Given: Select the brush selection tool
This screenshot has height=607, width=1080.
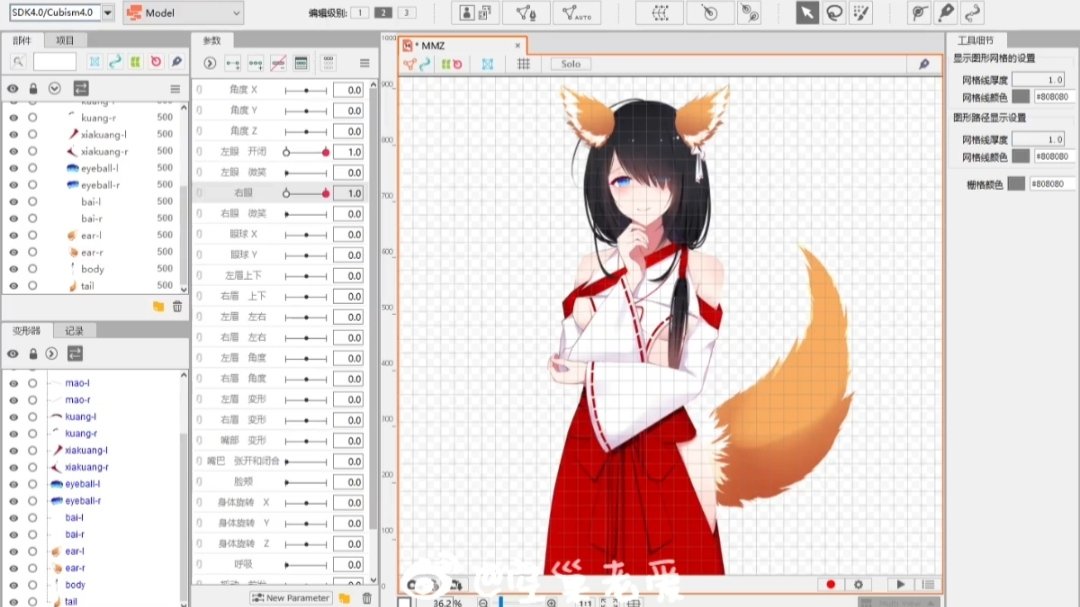Looking at the screenshot, I should 861,13.
